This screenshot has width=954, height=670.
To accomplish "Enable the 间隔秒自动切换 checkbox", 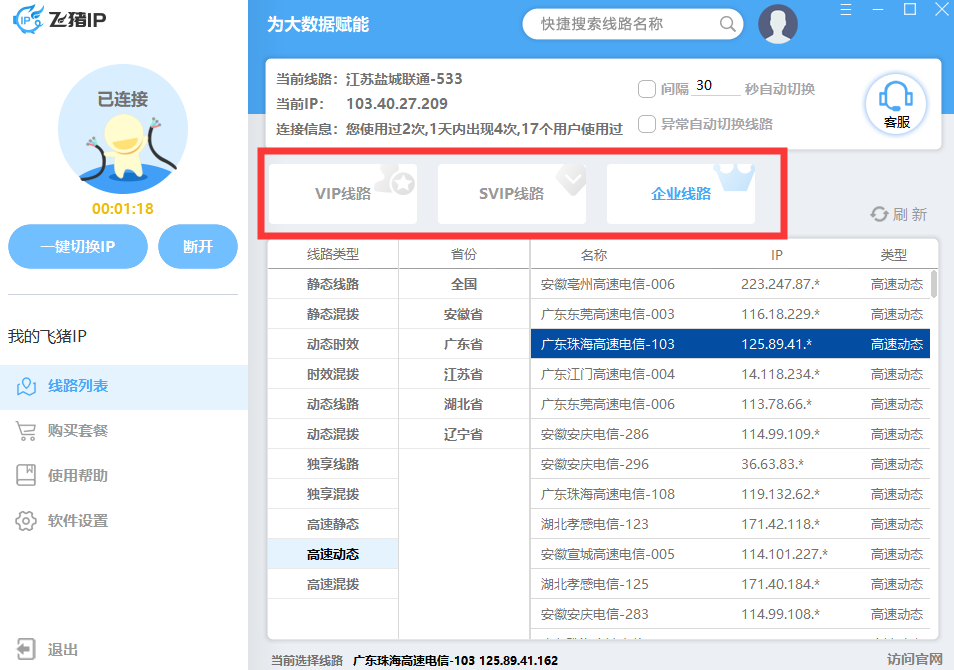I will 647,89.
